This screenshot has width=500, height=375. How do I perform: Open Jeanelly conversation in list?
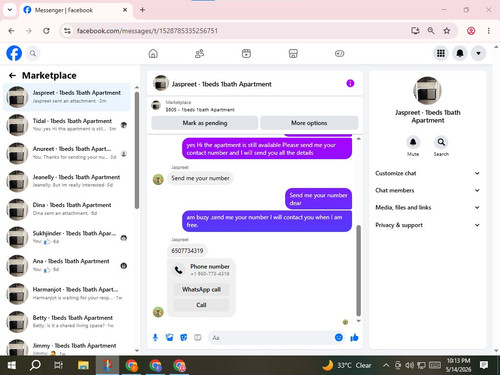(67, 181)
